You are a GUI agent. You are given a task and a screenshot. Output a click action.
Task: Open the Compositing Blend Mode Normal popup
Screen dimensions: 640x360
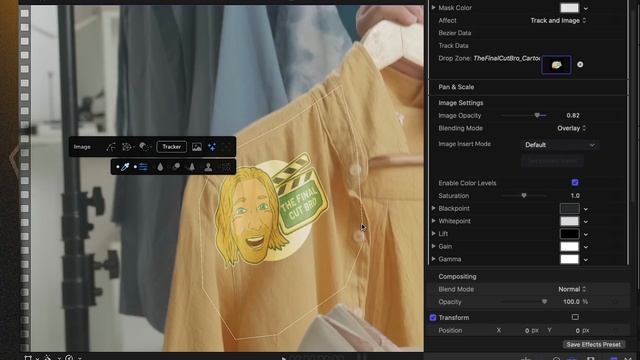pos(572,289)
